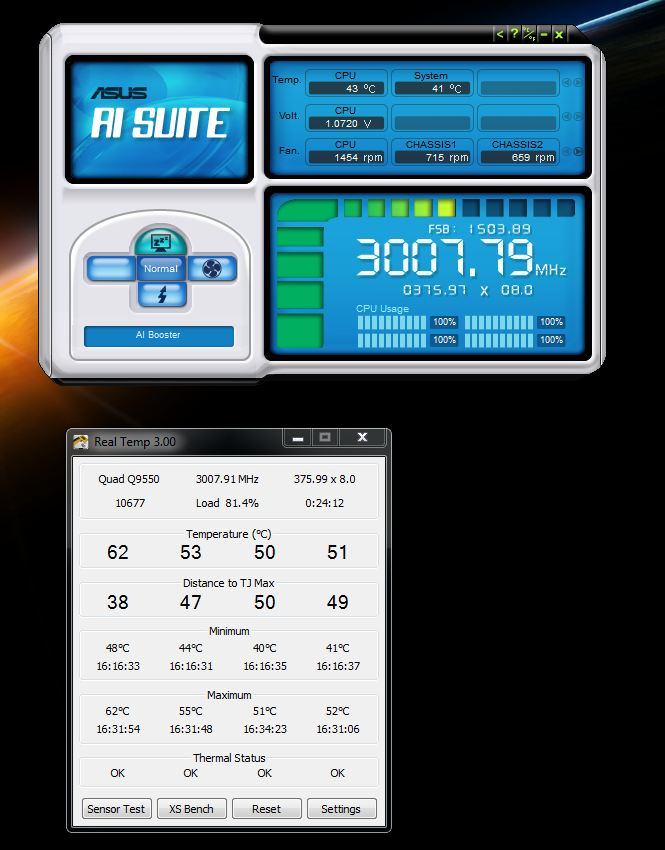The height and width of the screenshot is (850, 665).
Task: Click the CPU temperature 43 °C readout
Action: pyautogui.click(x=346, y=88)
